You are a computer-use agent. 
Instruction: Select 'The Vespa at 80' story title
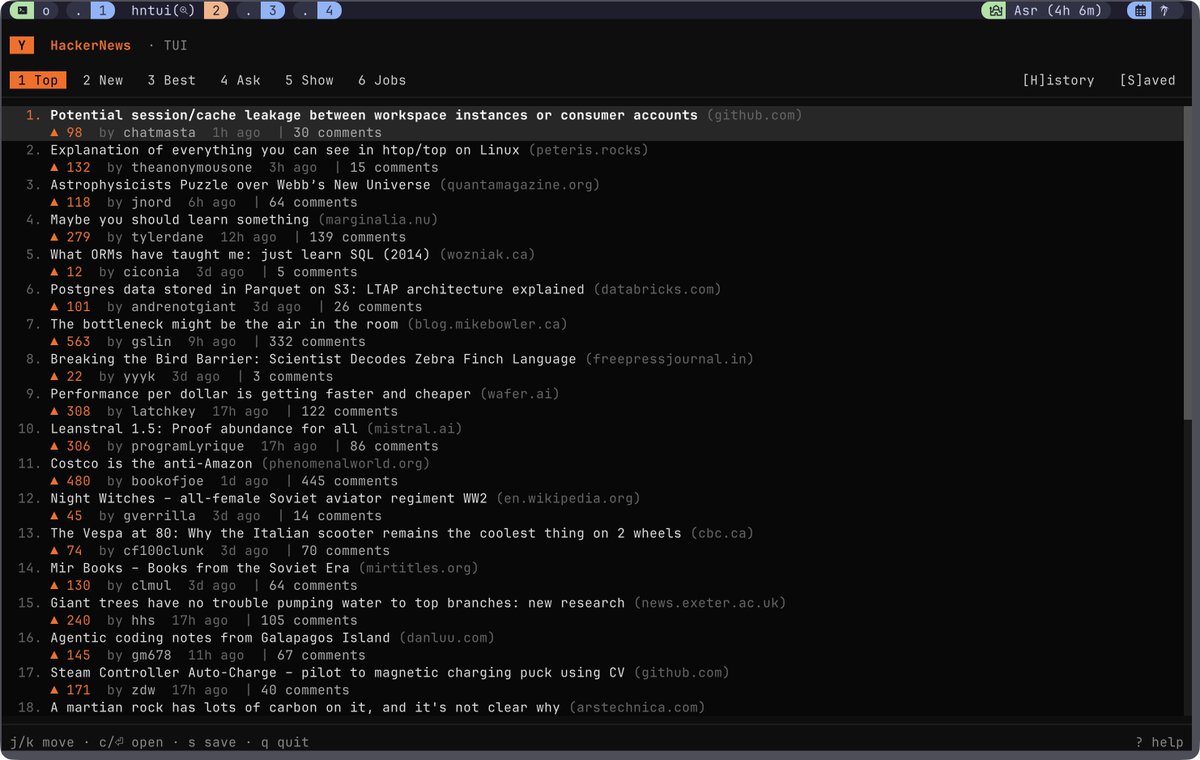[366, 533]
